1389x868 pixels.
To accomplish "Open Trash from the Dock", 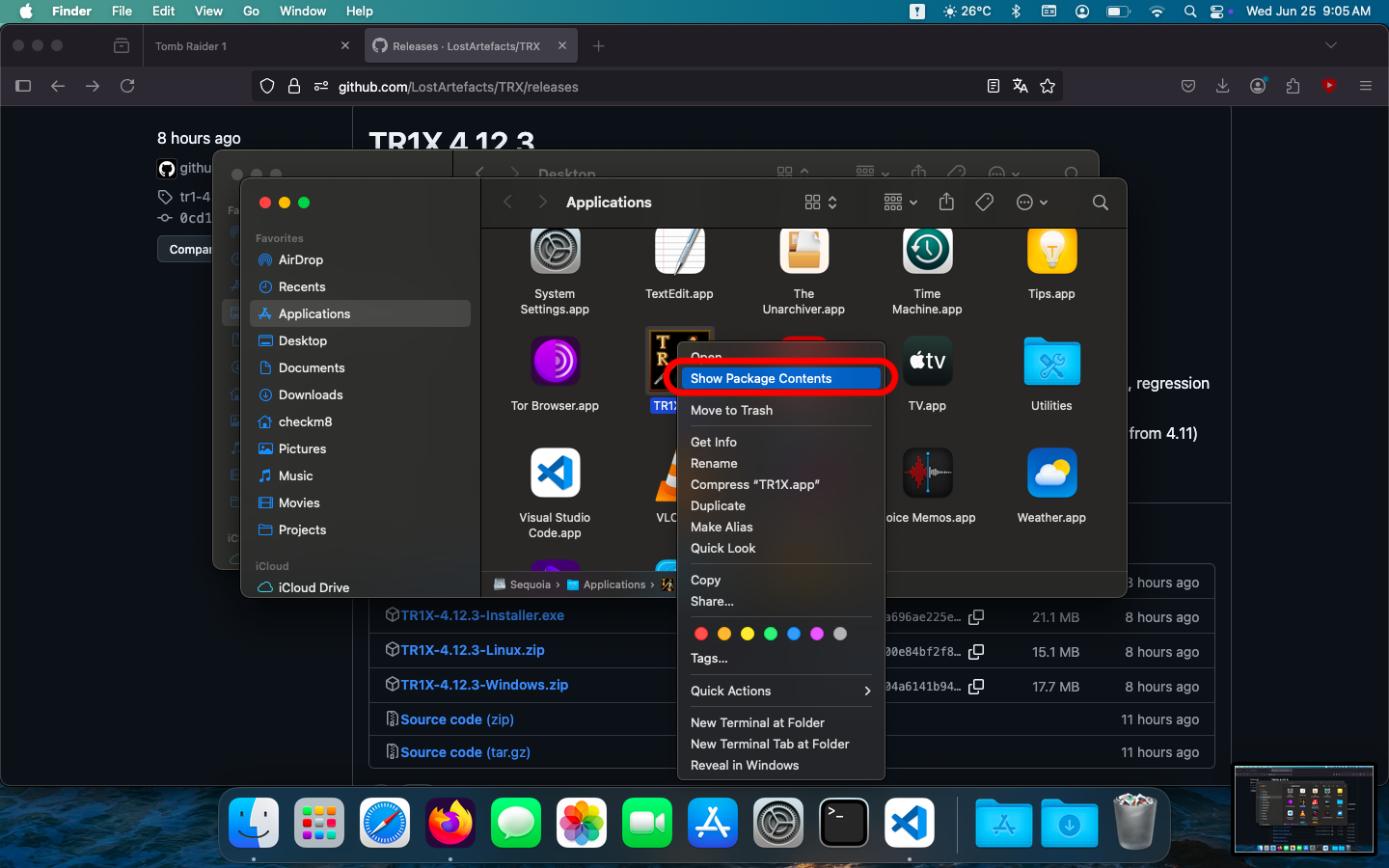I will [x=1135, y=822].
